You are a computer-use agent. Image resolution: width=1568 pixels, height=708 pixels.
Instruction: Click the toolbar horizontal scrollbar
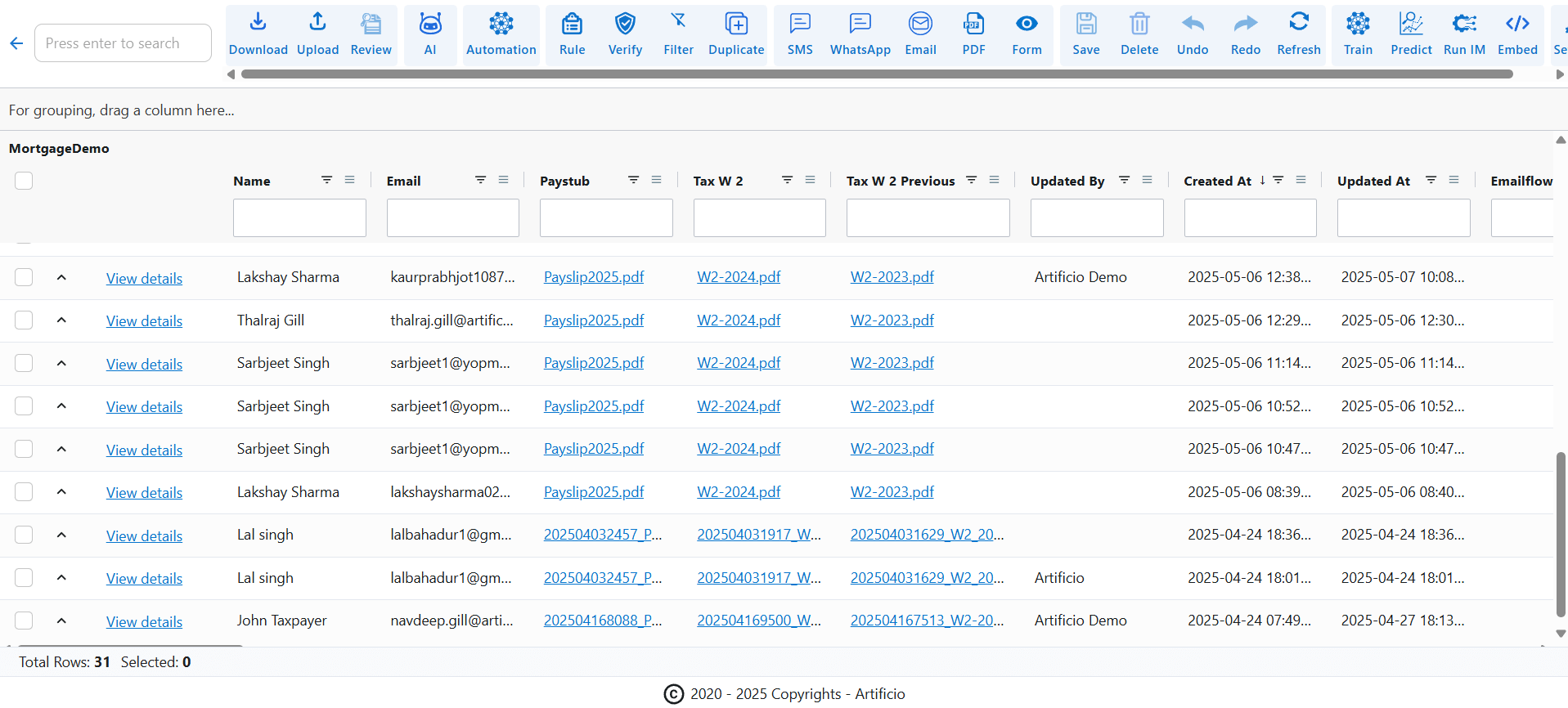tap(877, 74)
